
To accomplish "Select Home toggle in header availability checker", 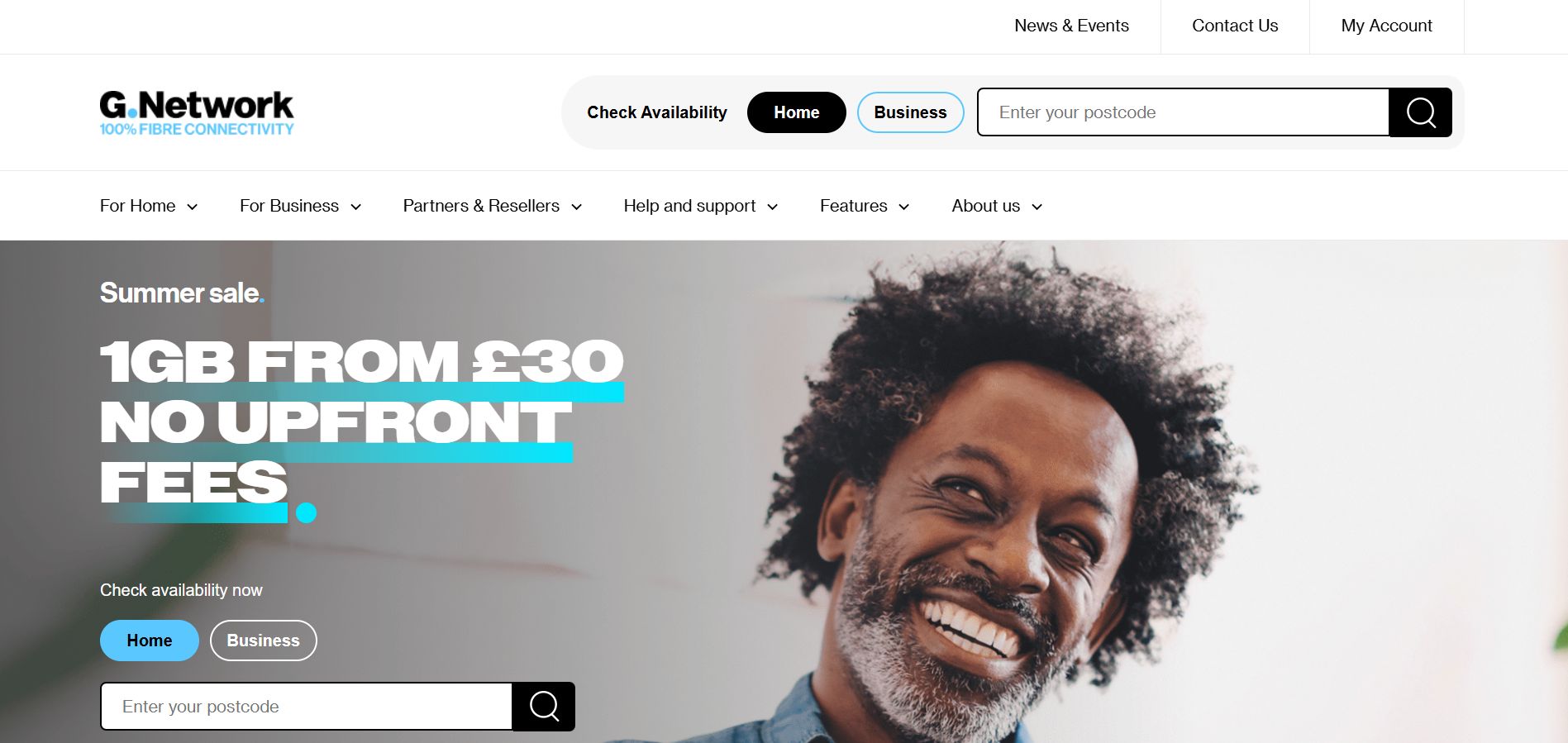I will 796,112.
